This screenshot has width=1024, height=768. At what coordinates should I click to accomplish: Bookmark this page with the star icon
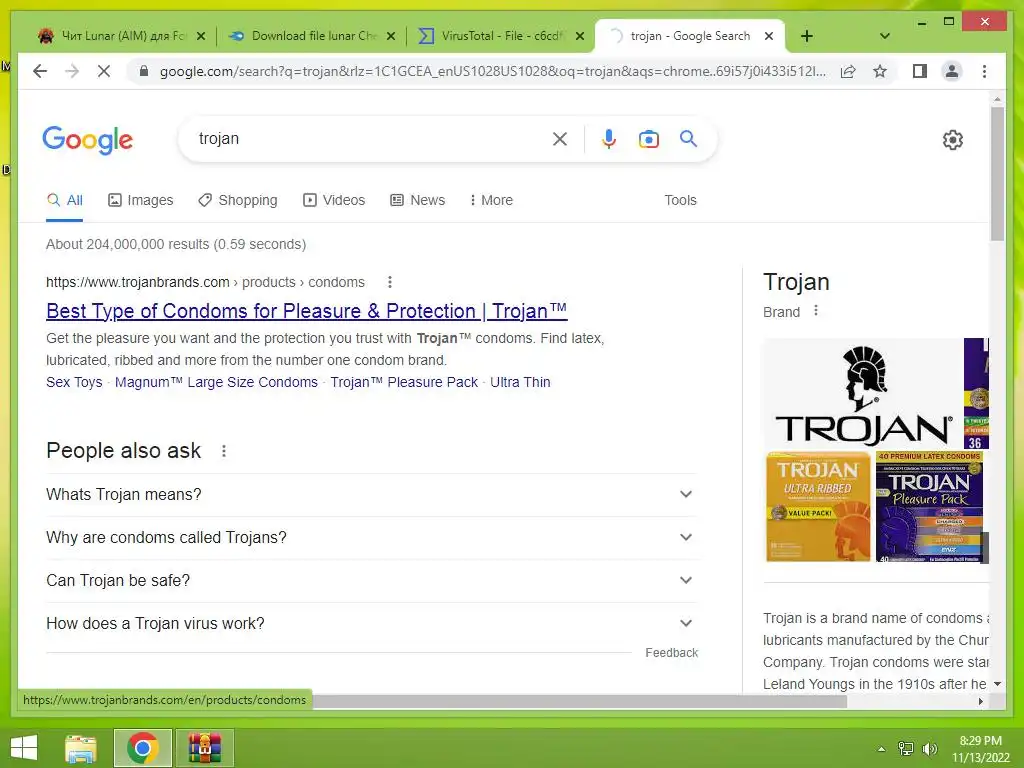tap(880, 71)
